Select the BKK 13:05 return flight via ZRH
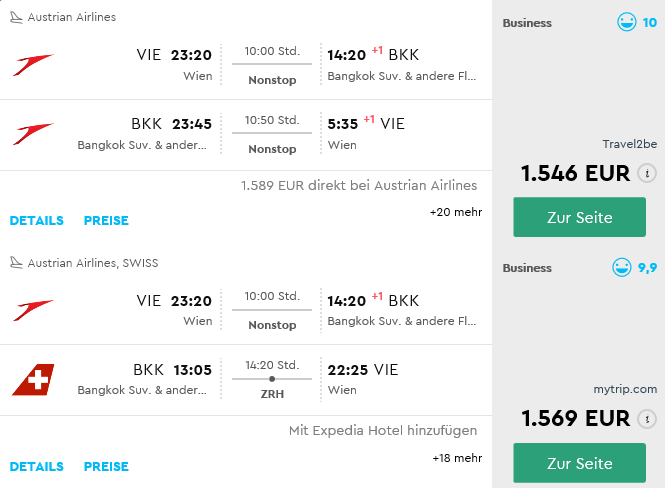Viewport: 665px width, 488px height. pyautogui.click(x=246, y=379)
